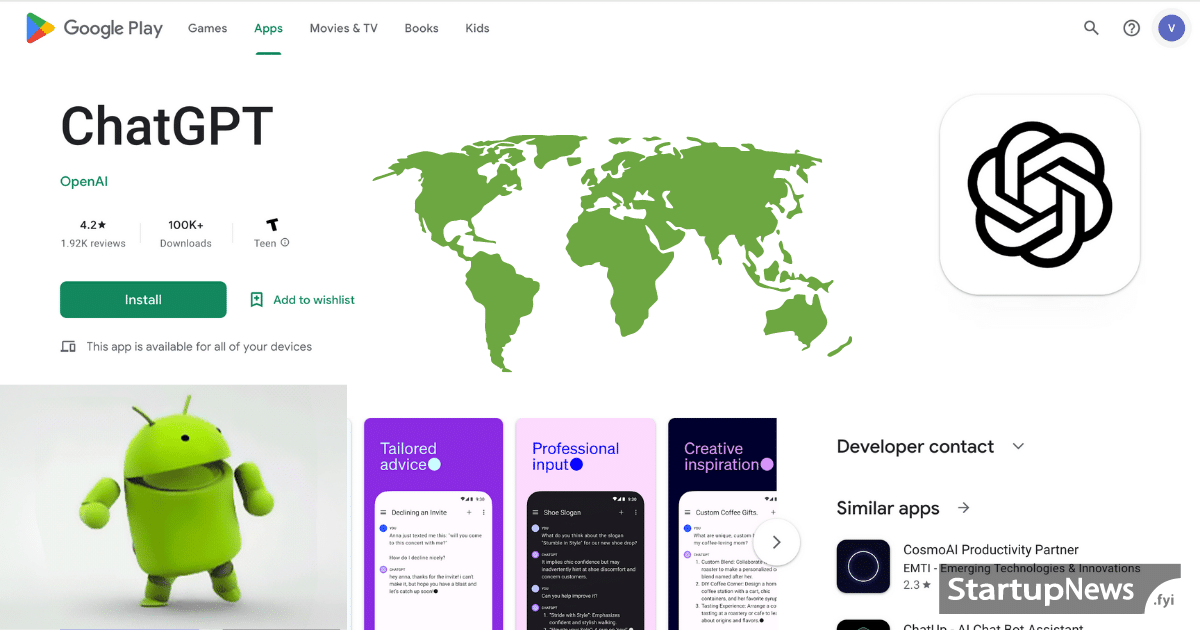Click the green Install button
Screen dimensions: 1200x630
tap(143, 300)
